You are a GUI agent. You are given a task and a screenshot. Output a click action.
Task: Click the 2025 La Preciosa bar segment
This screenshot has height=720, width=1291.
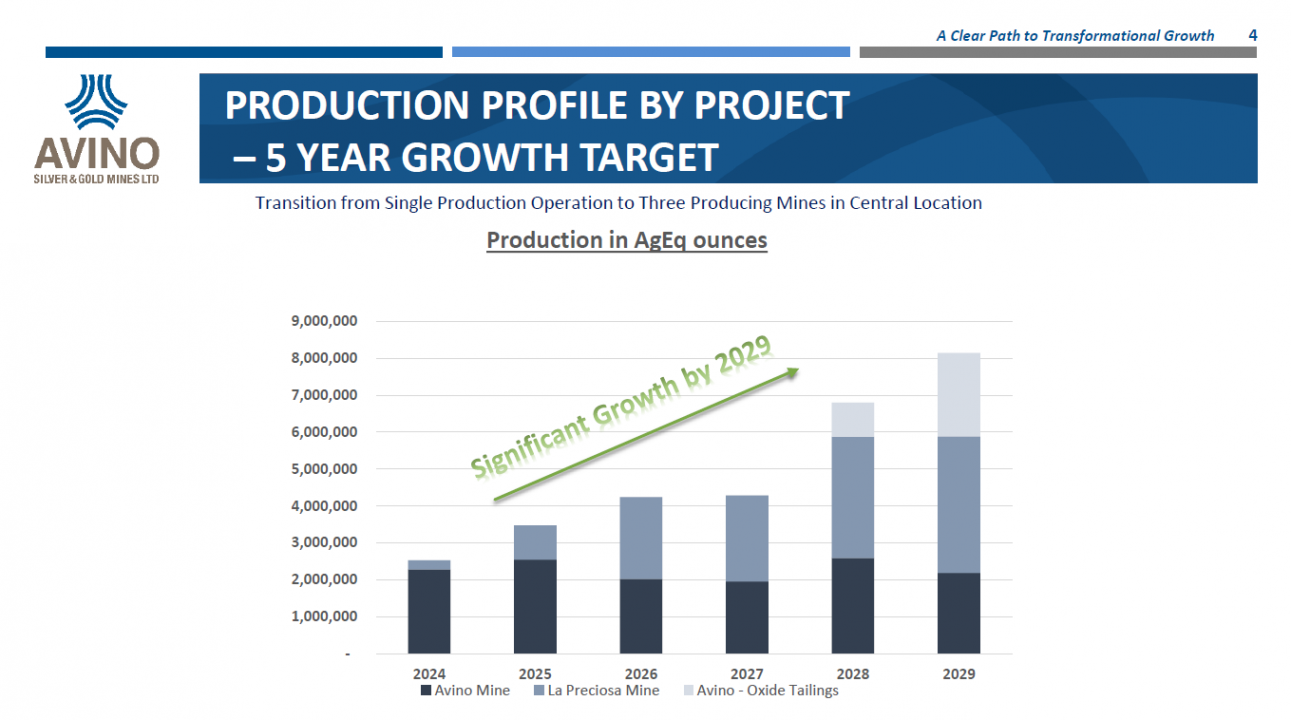[x=535, y=542]
